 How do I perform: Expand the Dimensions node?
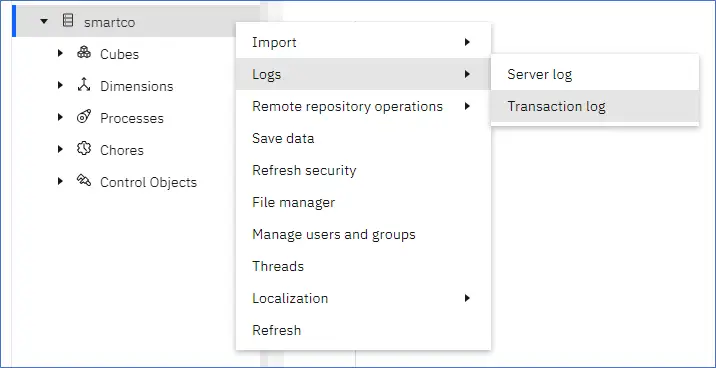60,85
